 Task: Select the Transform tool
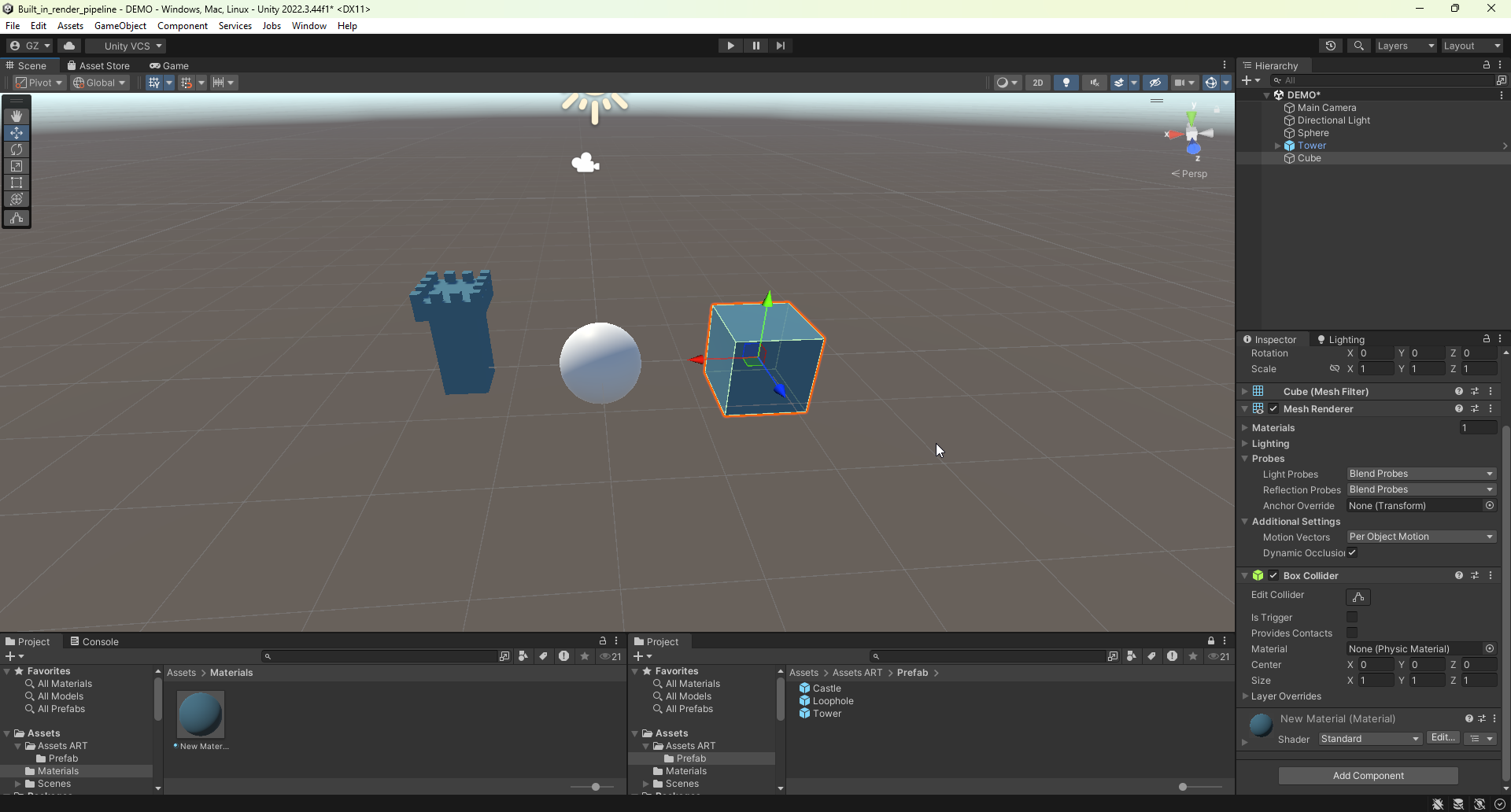click(x=17, y=199)
